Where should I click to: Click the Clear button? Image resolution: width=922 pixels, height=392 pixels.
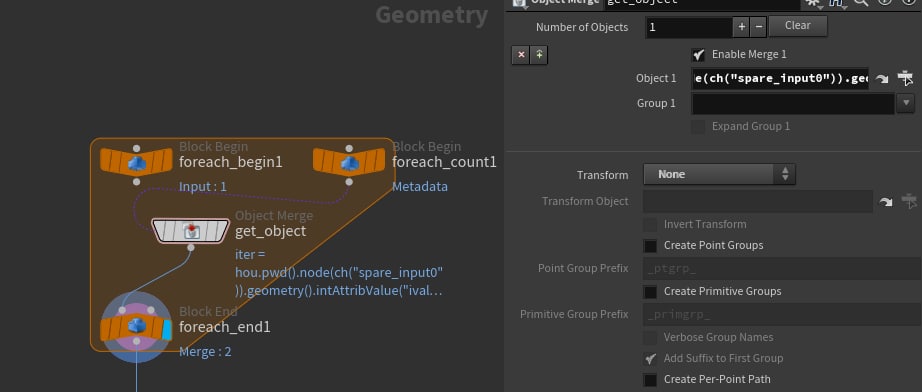(798, 26)
